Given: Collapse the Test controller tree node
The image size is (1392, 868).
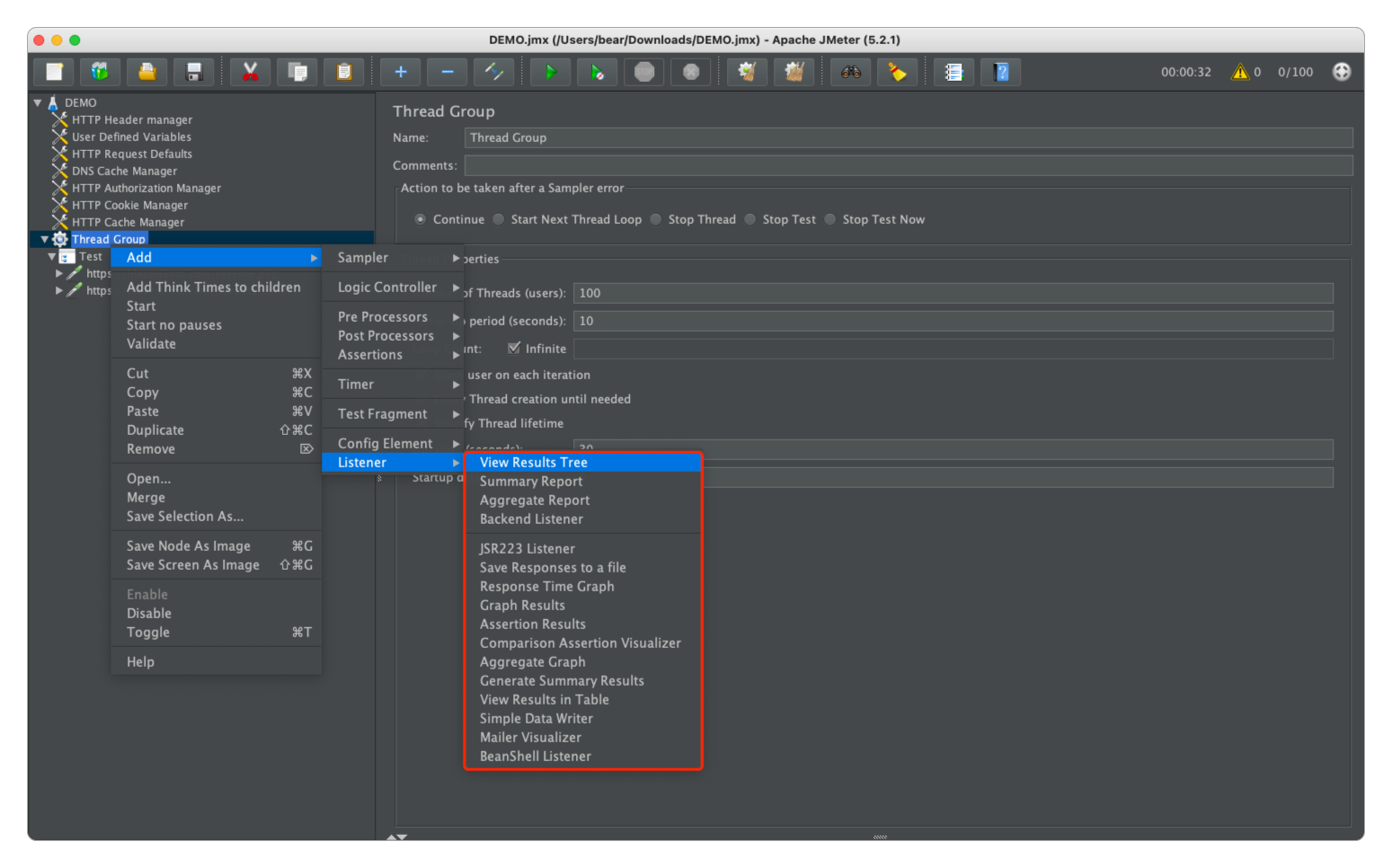Looking at the screenshot, I should [52, 256].
